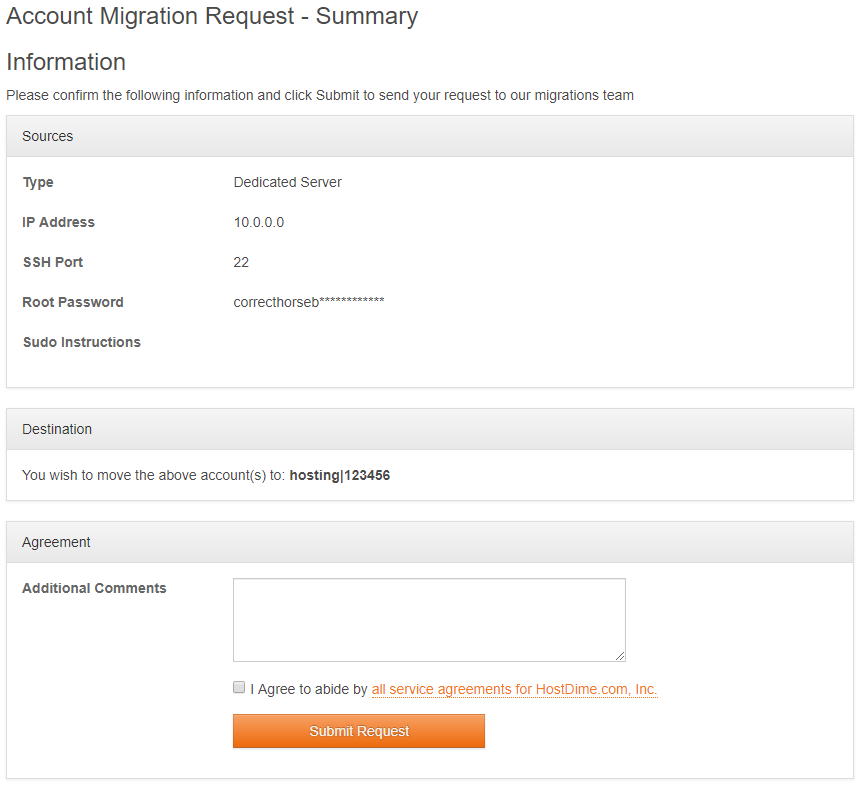Select the Destination section header
Screen dimensions: 861x788
tap(57, 429)
